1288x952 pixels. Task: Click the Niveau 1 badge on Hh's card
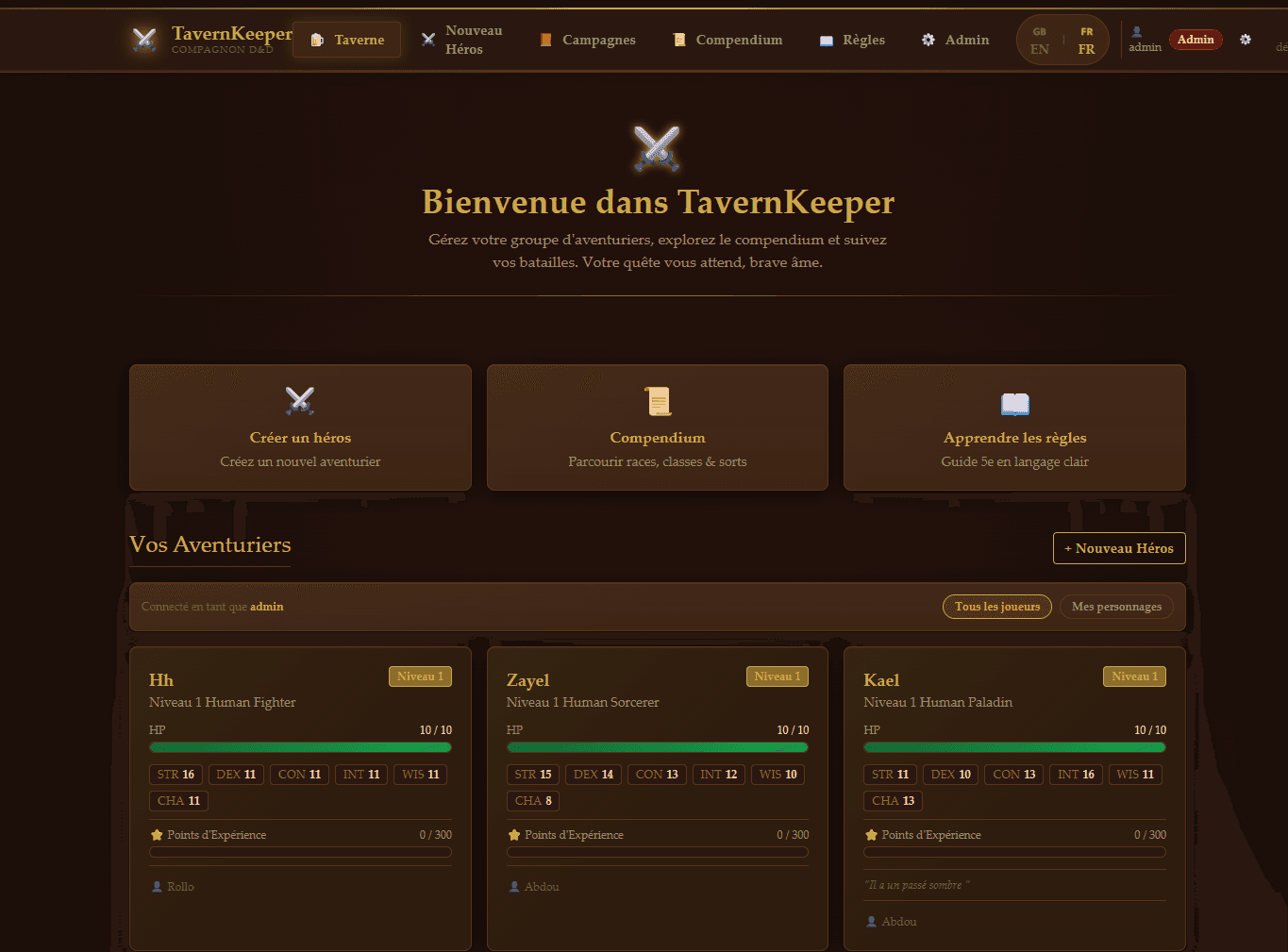[420, 676]
